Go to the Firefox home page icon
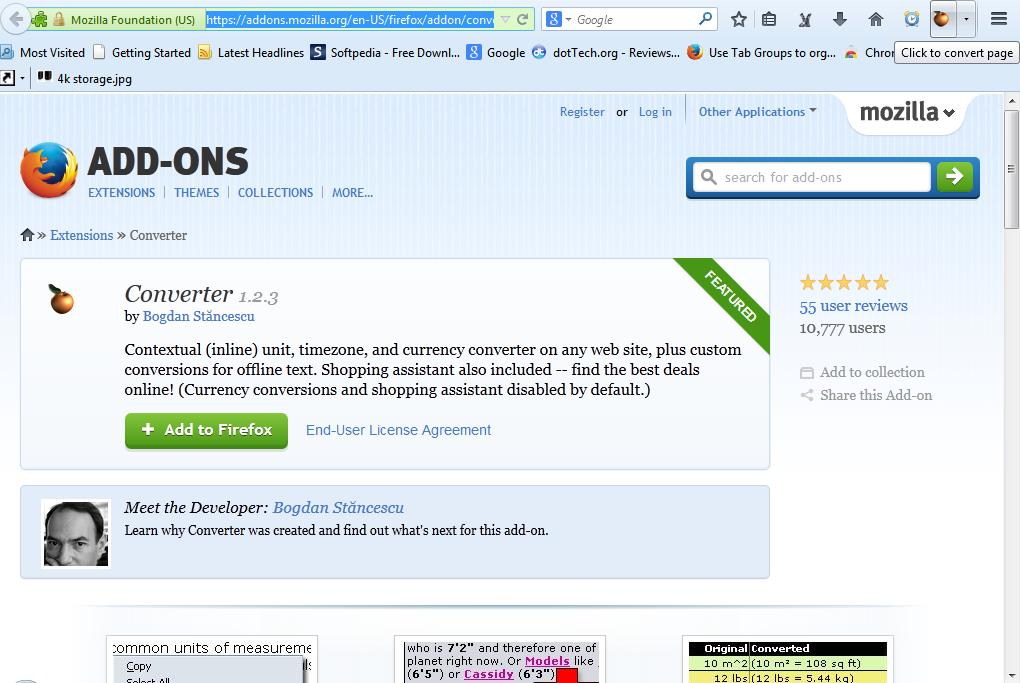This screenshot has height=683, width=1020. pyautogui.click(x=876, y=19)
